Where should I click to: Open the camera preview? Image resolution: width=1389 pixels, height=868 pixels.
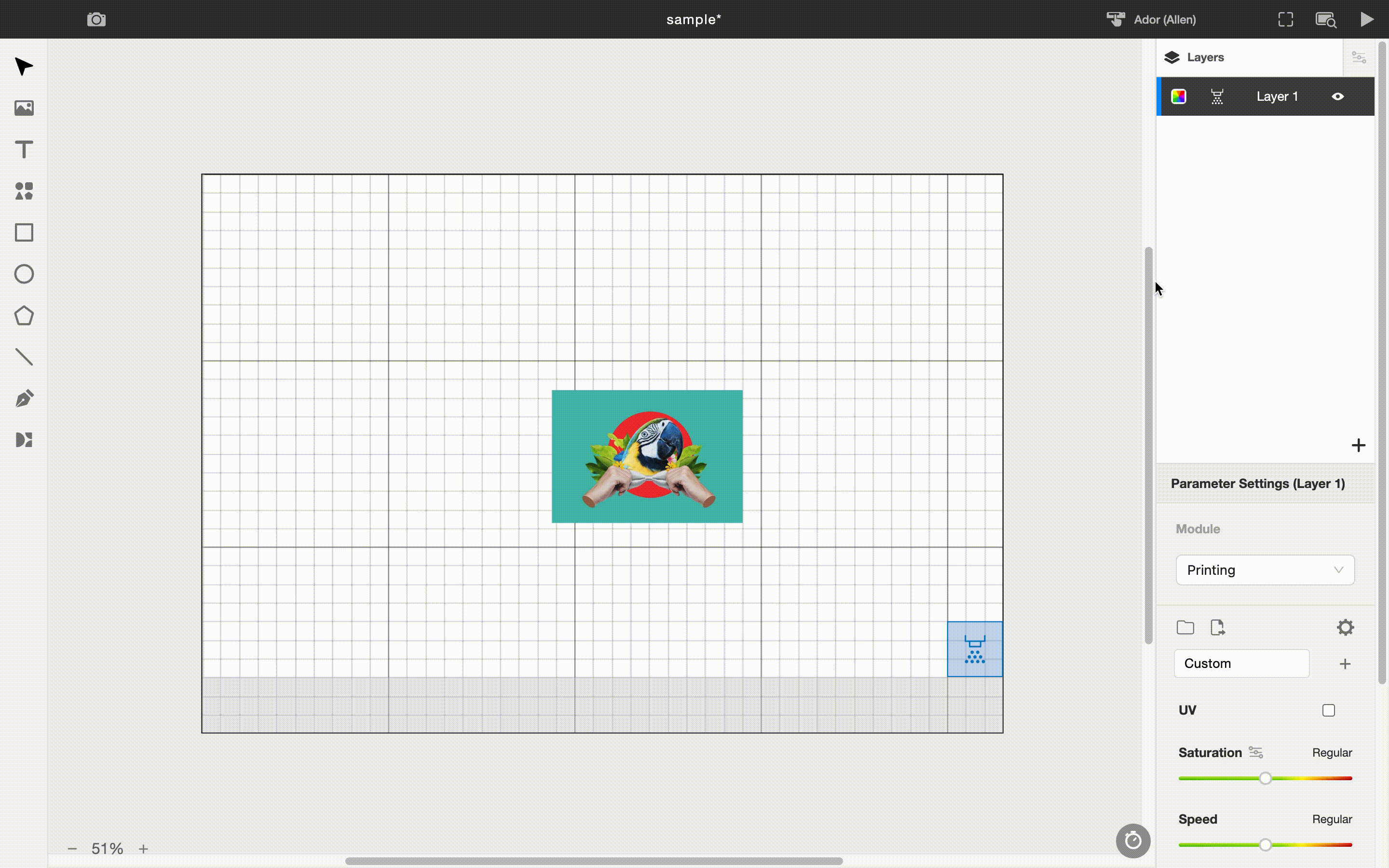pos(96,19)
